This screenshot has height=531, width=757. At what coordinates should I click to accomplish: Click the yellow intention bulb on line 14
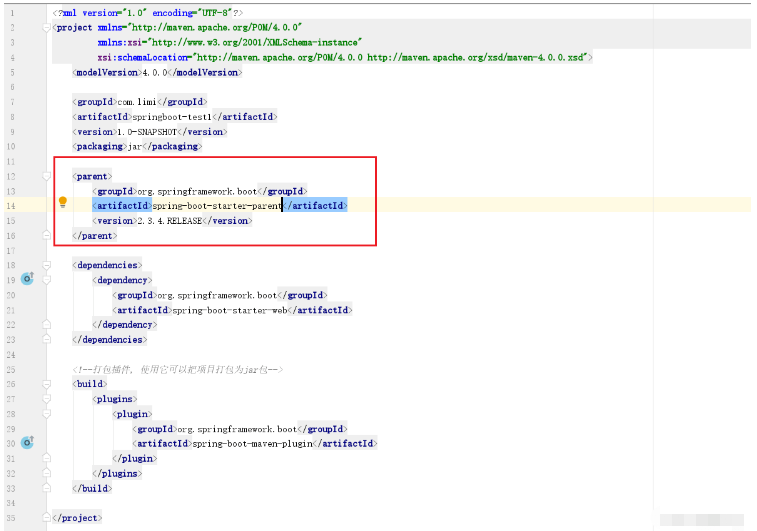(x=63, y=202)
